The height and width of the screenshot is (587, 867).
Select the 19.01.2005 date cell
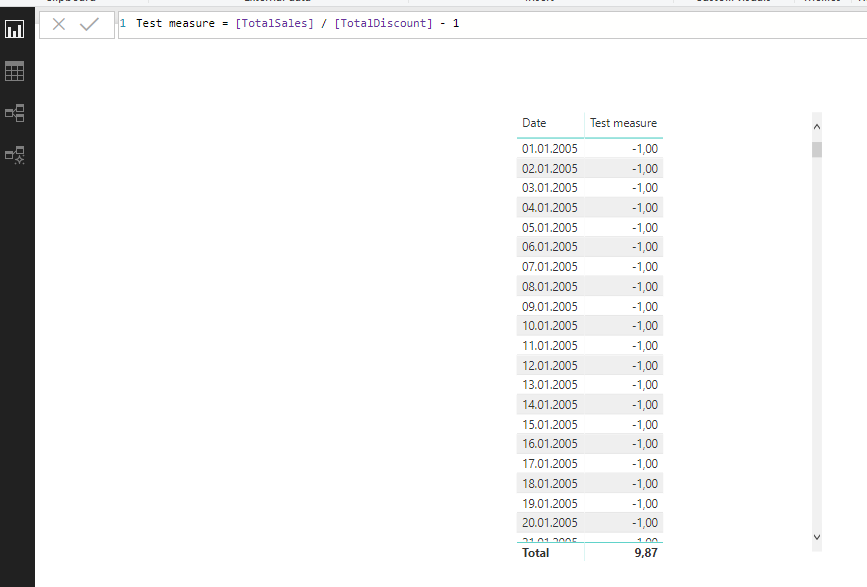(x=550, y=504)
